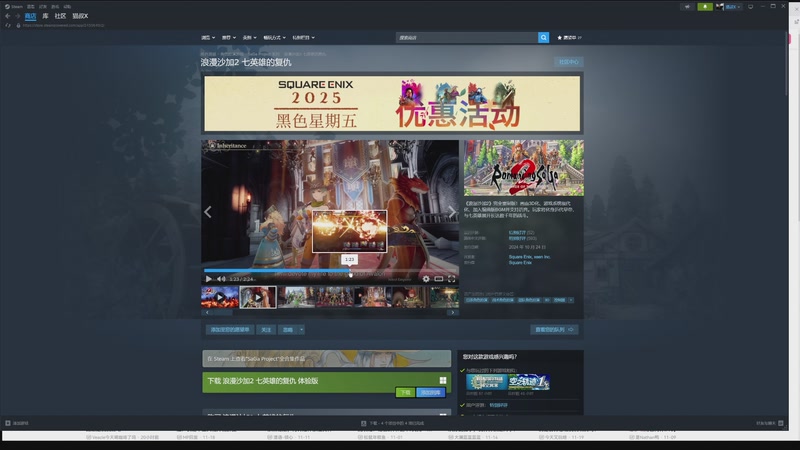Image resolution: width=800 pixels, height=450 pixels.
Task: Open the community hub button
Action: tap(569, 62)
